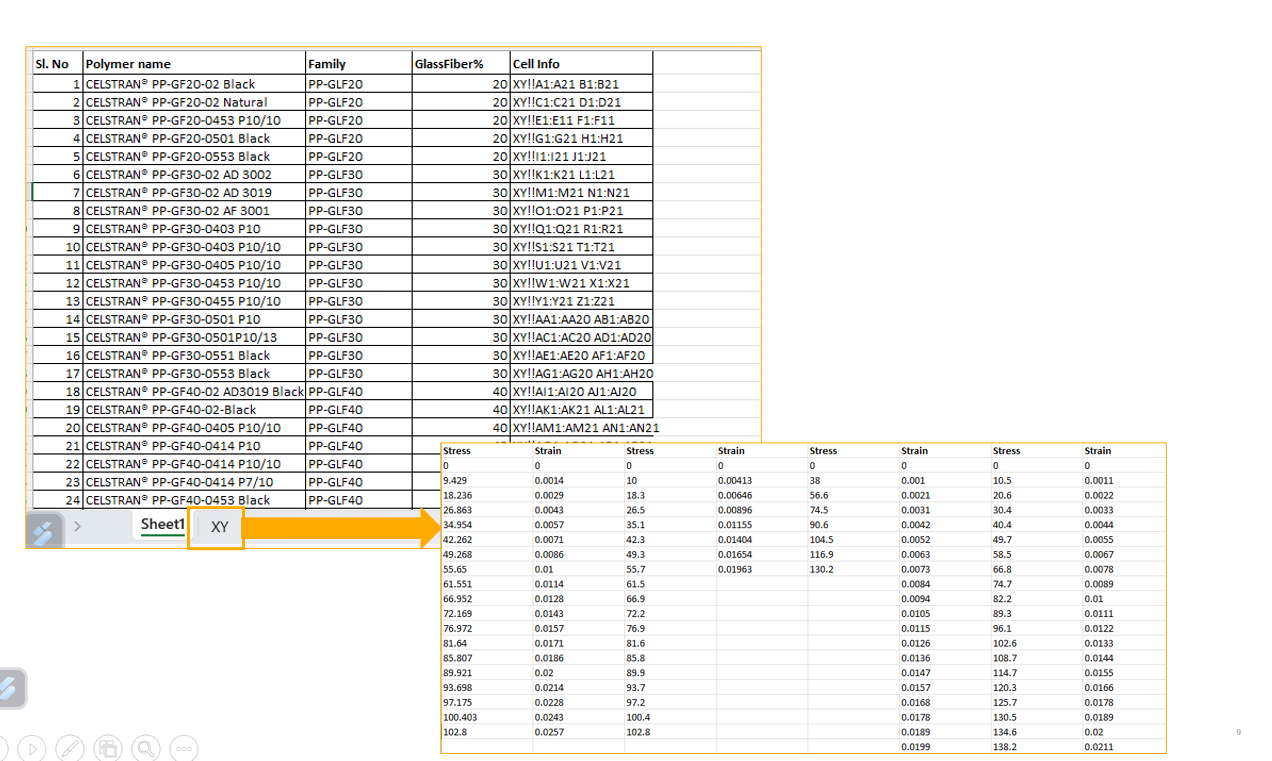Click cell info 'XY!!A1:A21 B1:B21'
The image size is (1272, 761).
(x=581, y=84)
